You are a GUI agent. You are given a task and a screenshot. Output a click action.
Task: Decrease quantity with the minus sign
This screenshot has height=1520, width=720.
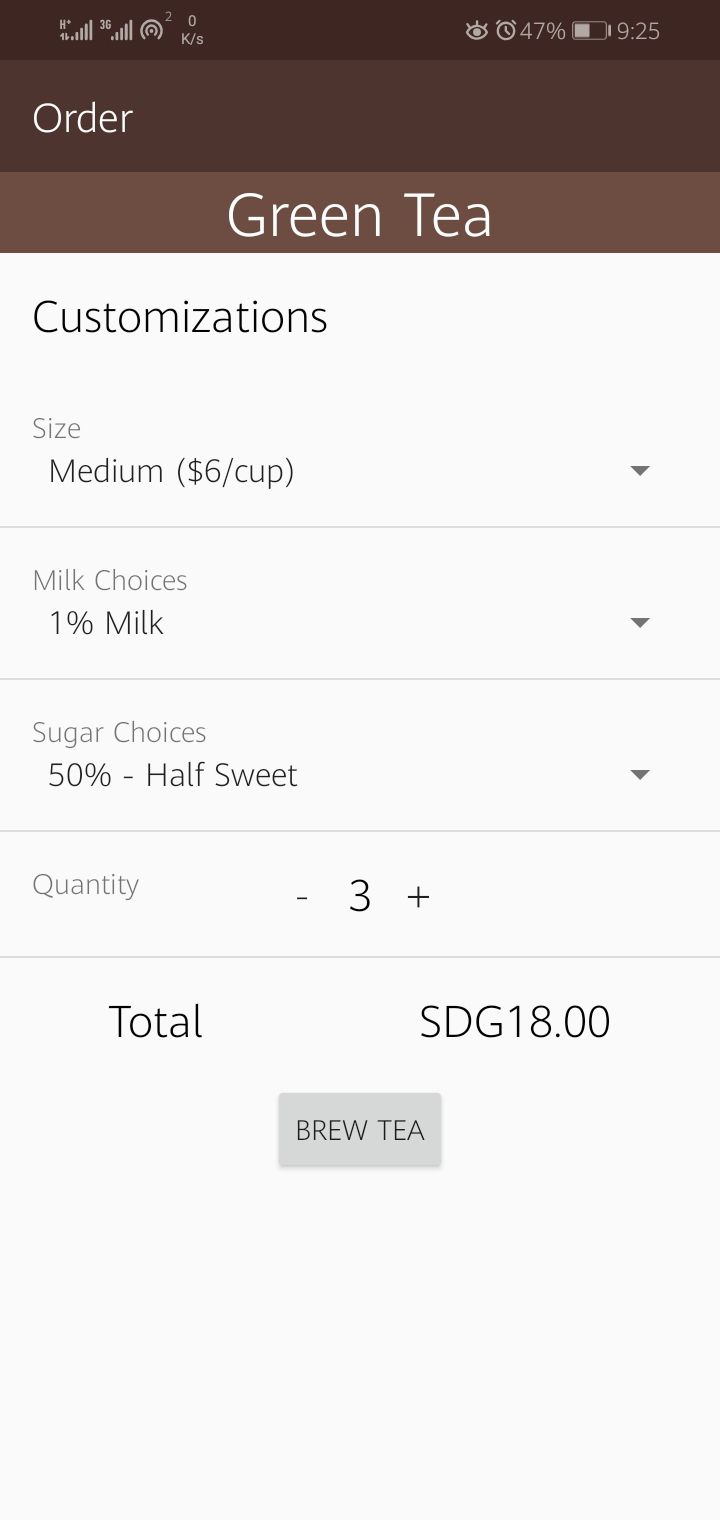[x=302, y=898]
